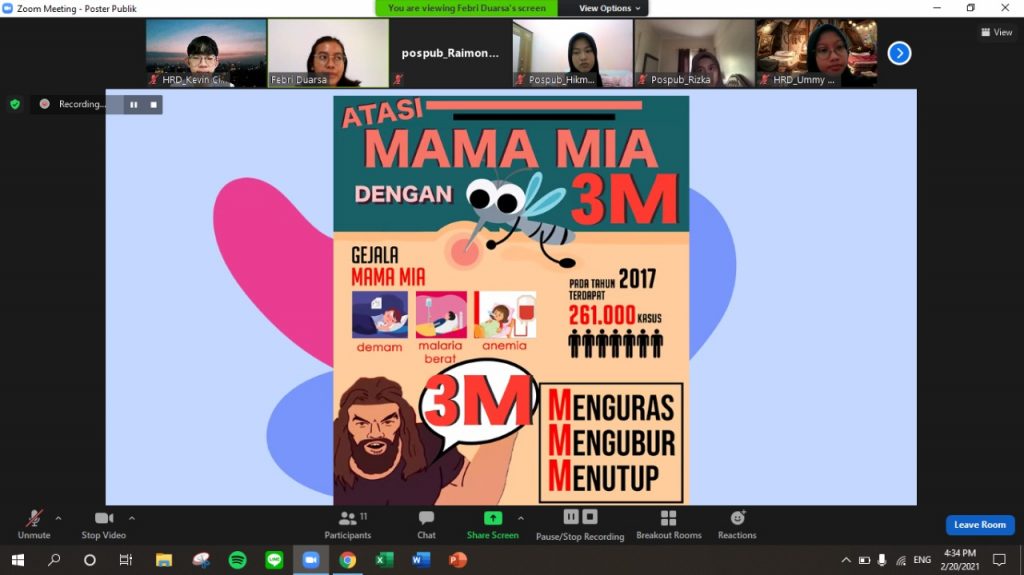Open the Windows notification center

[x=999, y=560]
